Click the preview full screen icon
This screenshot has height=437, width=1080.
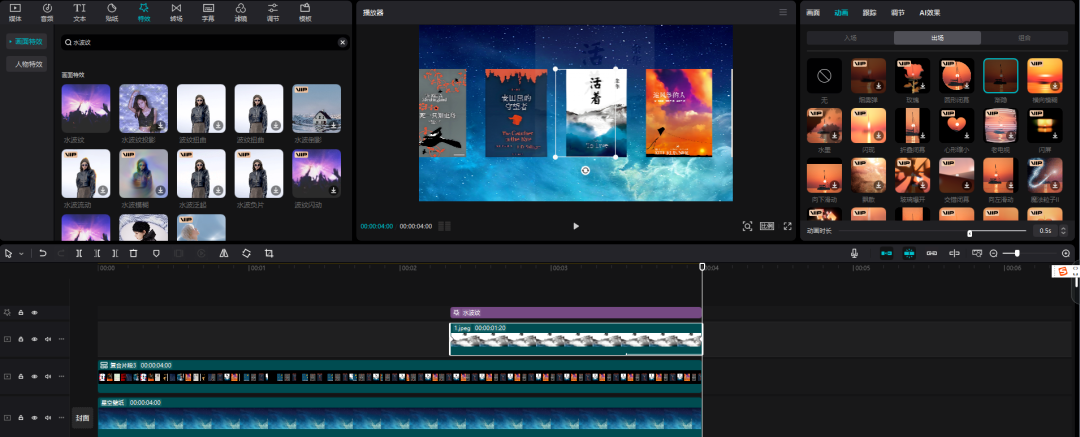787,226
